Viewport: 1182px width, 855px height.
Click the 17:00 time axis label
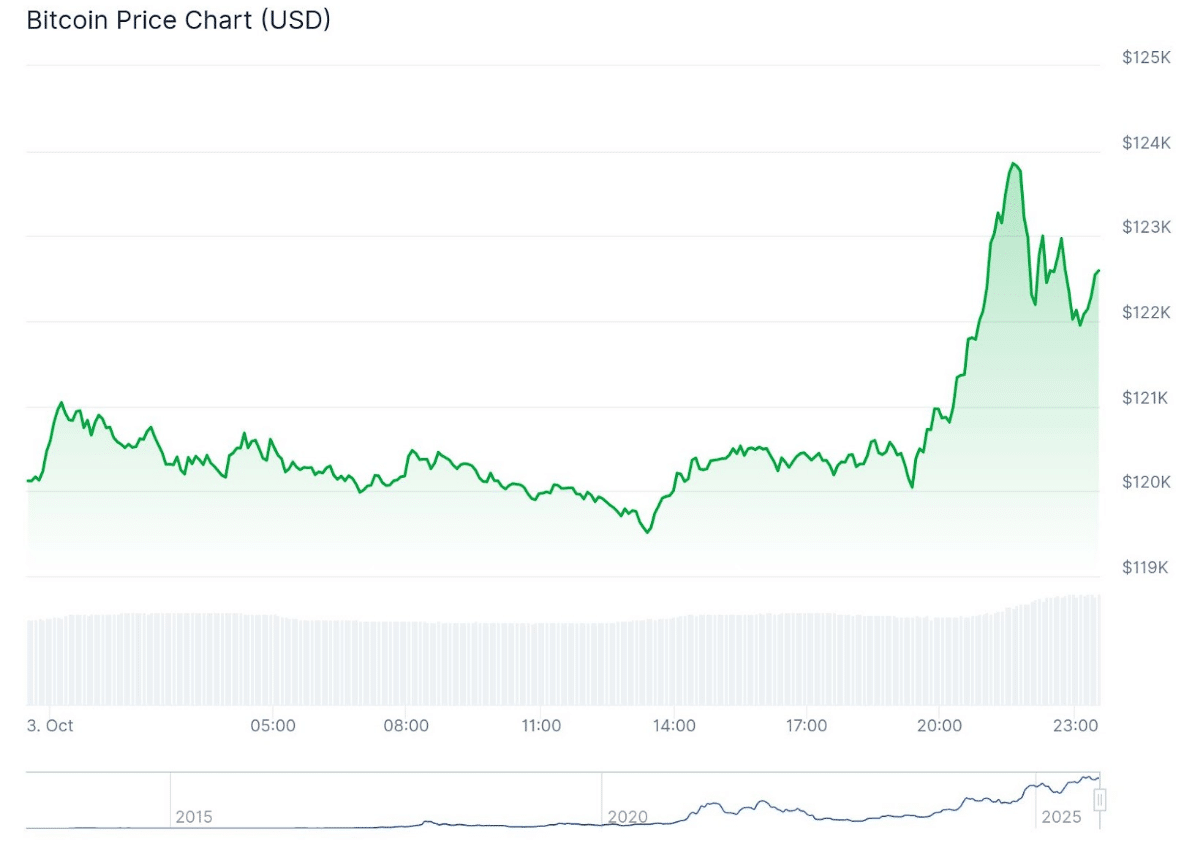[806, 725]
